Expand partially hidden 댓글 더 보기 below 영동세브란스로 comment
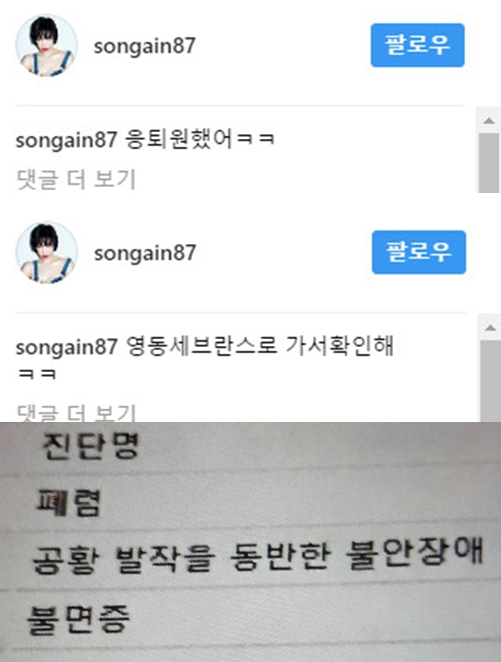This screenshot has height=662, width=501. (76, 412)
